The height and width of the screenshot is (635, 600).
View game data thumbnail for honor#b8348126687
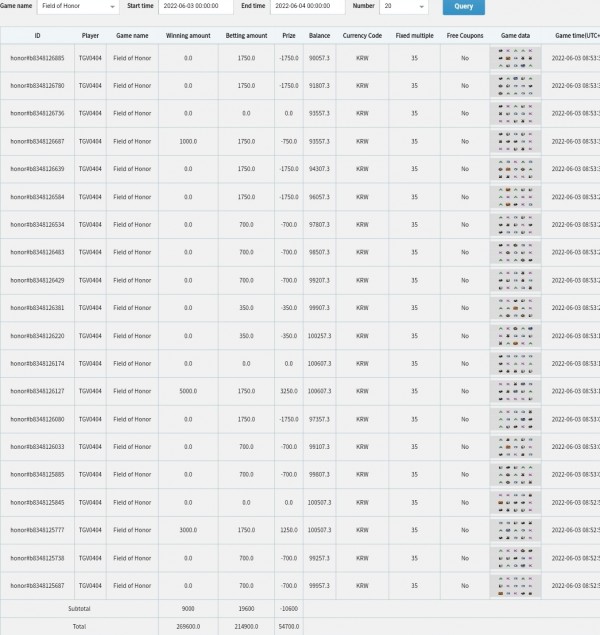click(515, 141)
